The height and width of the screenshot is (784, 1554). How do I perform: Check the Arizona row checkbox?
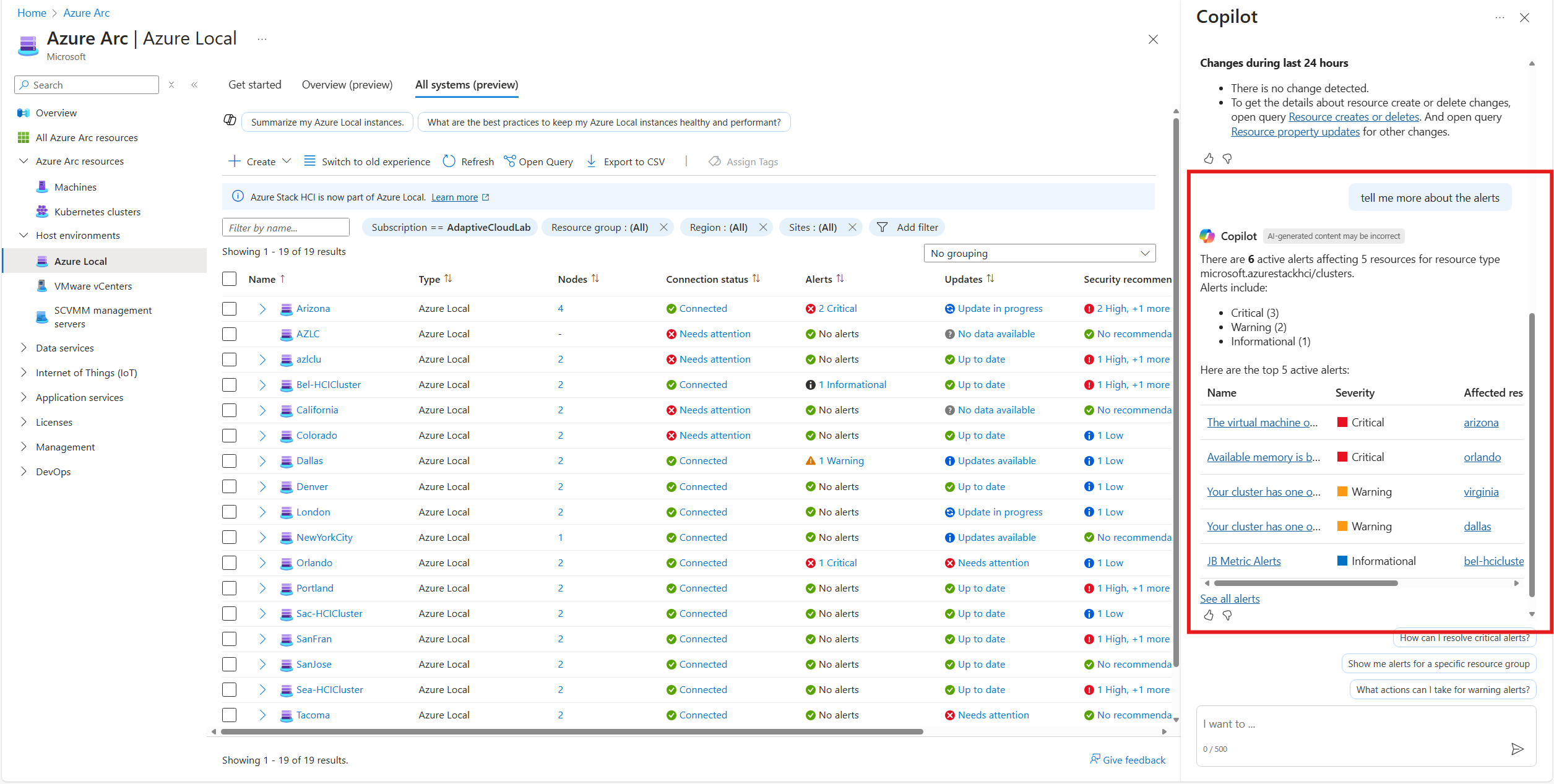pos(230,309)
